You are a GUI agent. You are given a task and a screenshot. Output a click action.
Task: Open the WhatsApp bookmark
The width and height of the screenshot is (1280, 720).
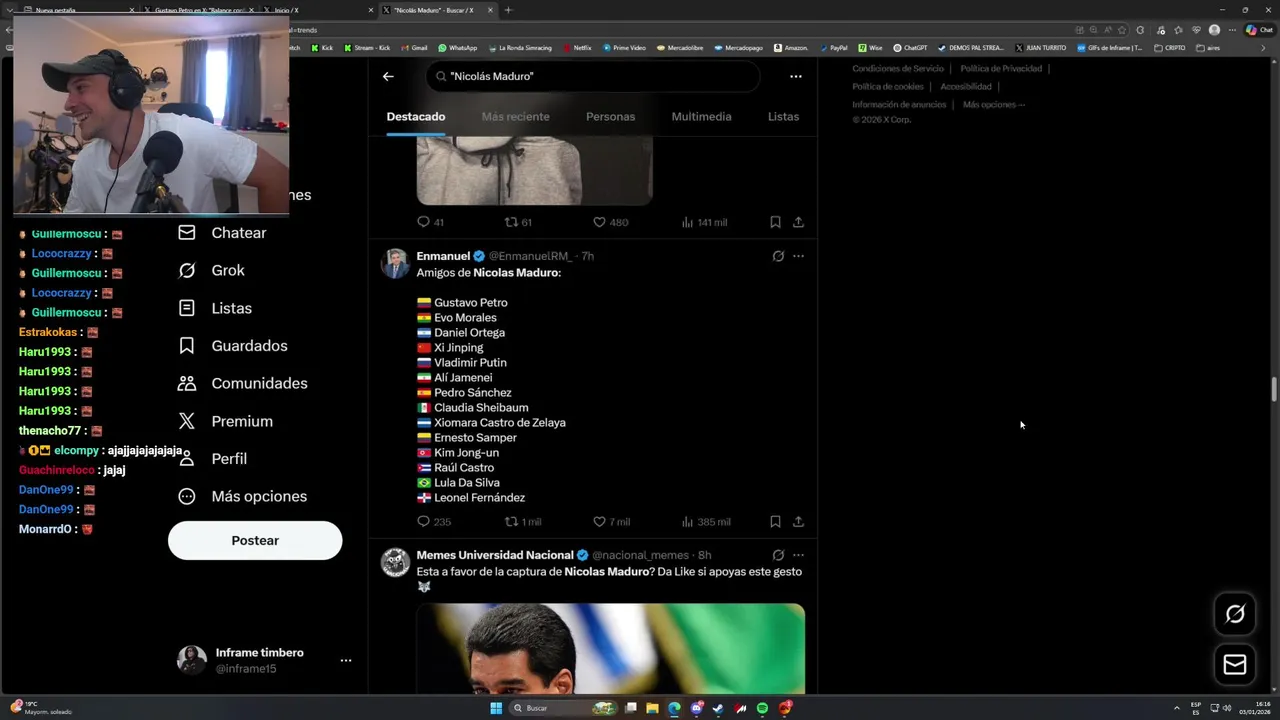[457, 48]
